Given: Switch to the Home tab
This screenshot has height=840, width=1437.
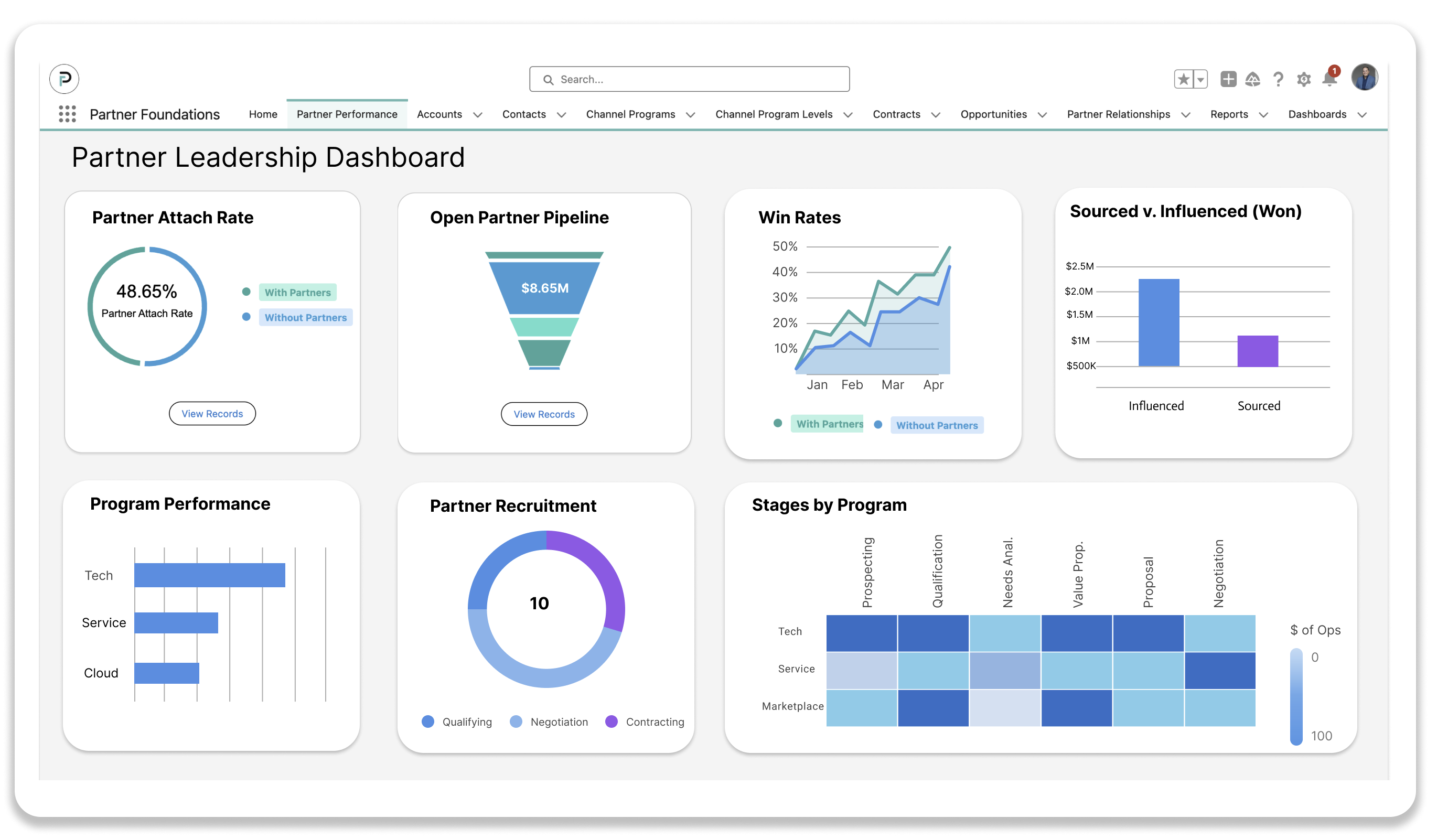Looking at the screenshot, I should [x=263, y=114].
